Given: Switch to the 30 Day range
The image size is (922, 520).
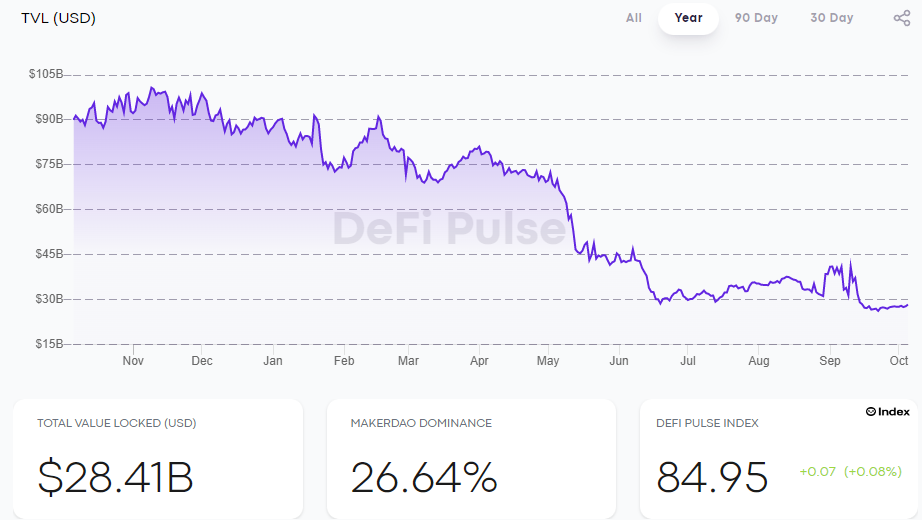Looking at the screenshot, I should (832, 18).
